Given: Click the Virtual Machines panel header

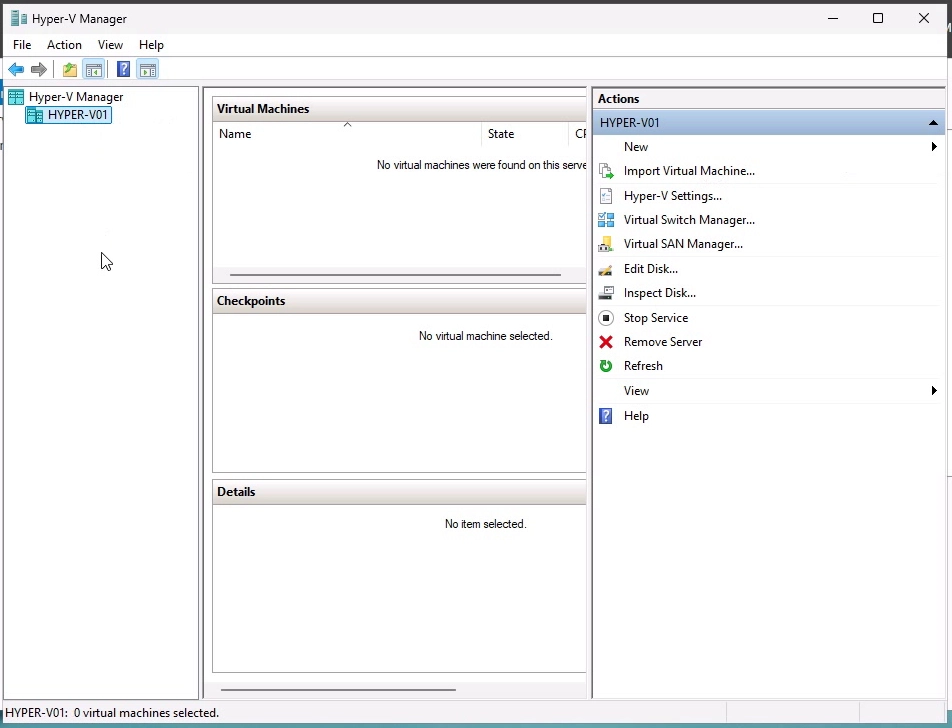Looking at the screenshot, I should [399, 109].
